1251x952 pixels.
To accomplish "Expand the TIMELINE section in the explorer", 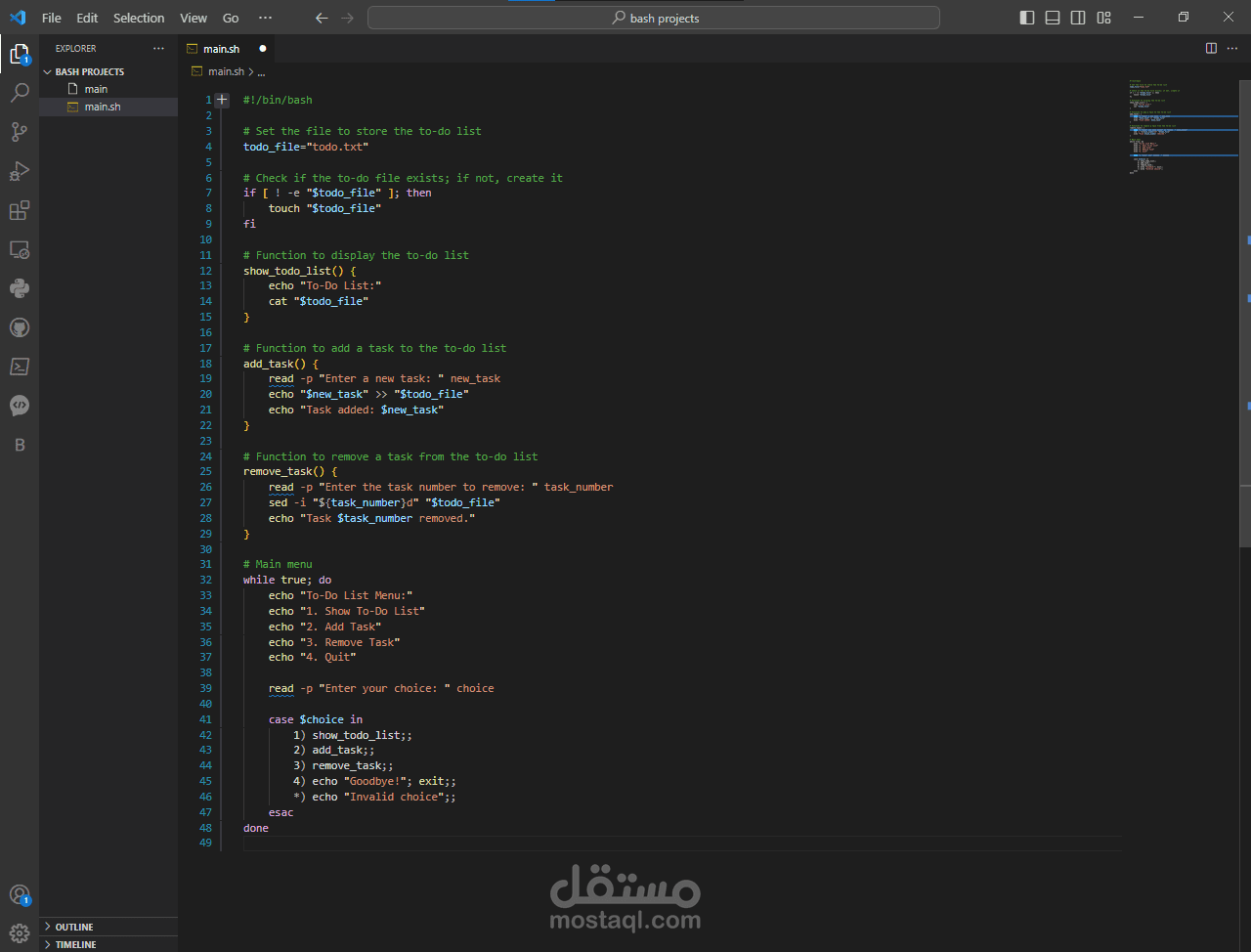I will tap(74, 944).
